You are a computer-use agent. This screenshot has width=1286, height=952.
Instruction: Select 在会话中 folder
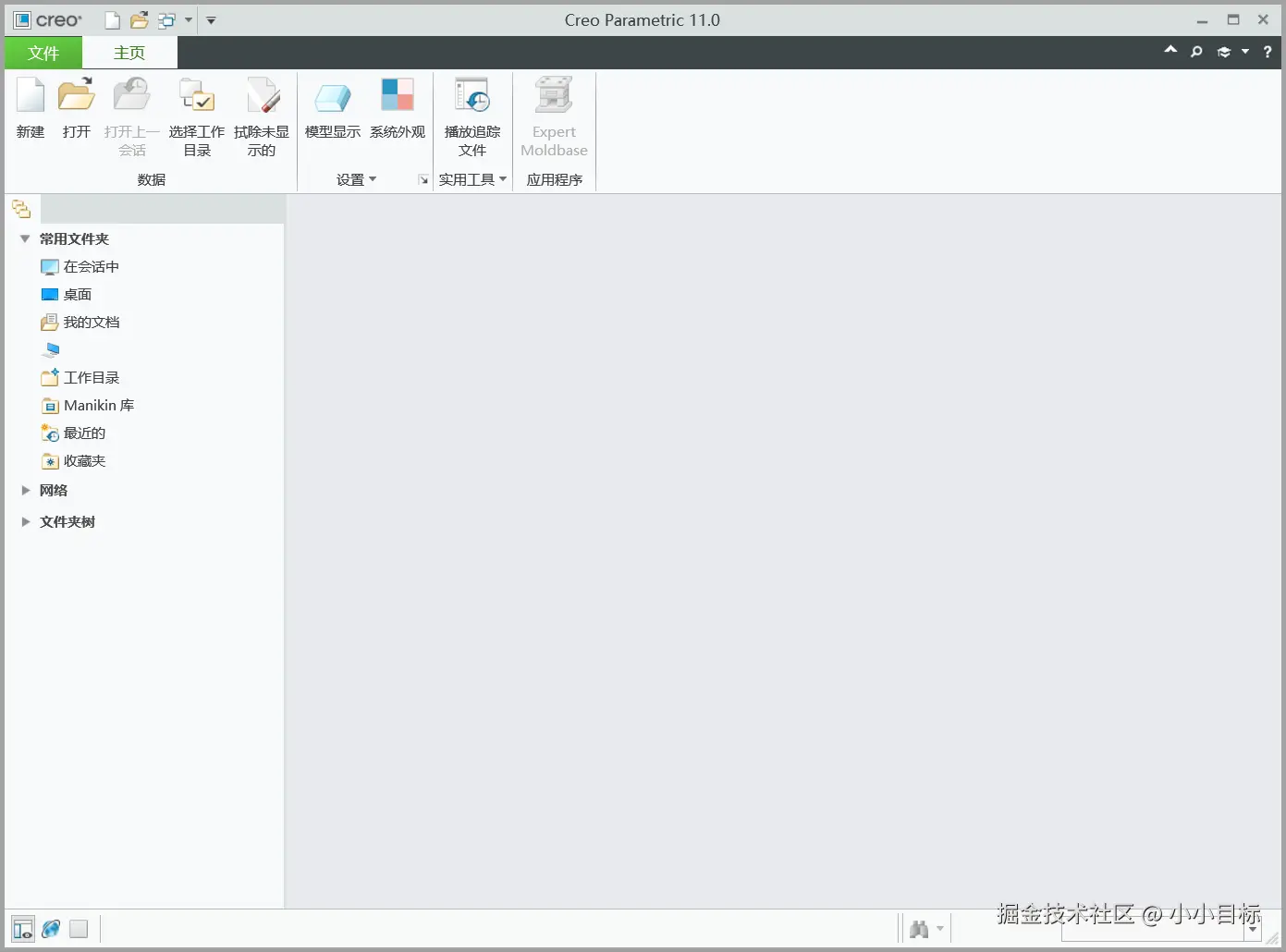[80, 267]
